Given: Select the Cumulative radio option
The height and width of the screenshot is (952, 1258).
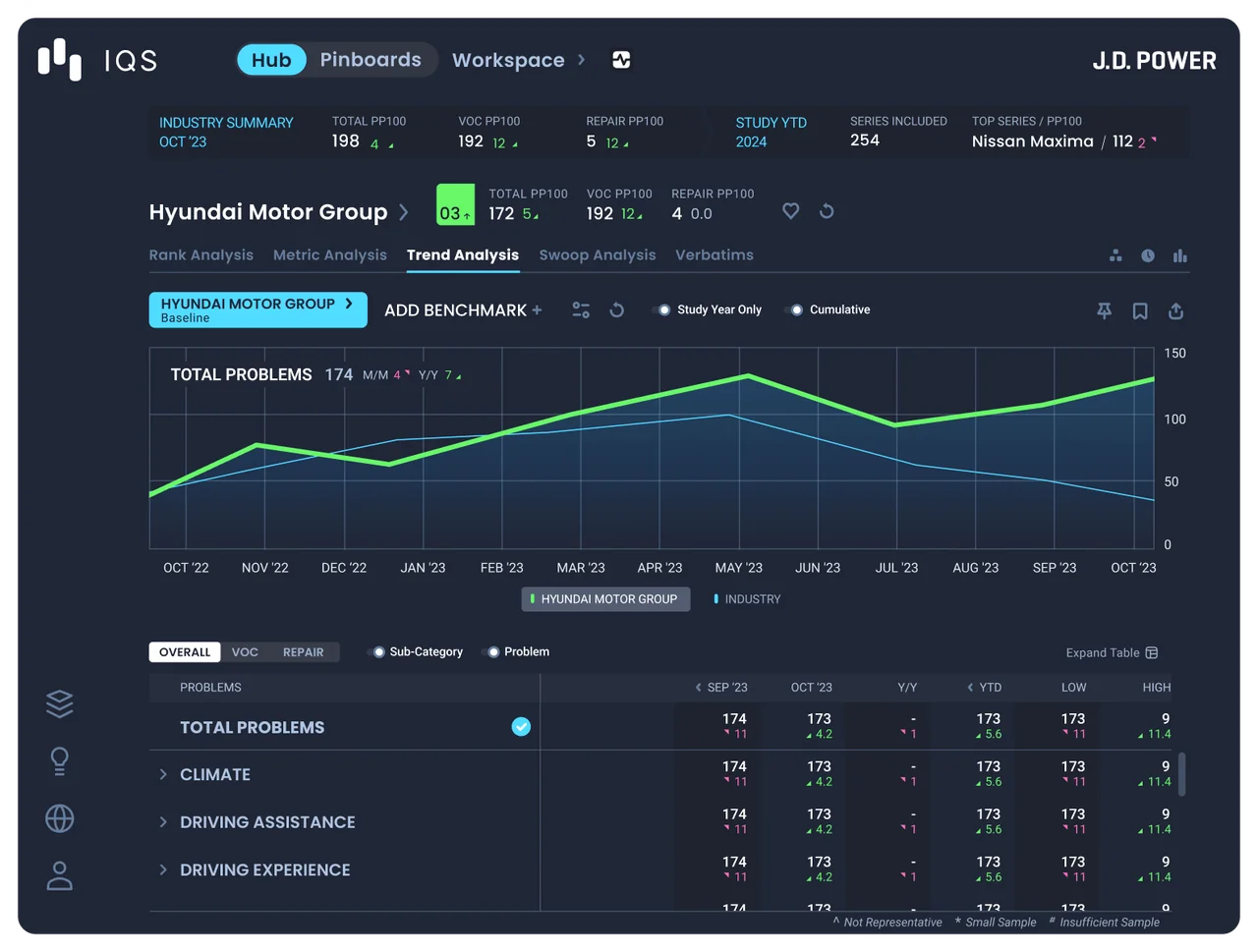Looking at the screenshot, I should click(x=829, y=309).
